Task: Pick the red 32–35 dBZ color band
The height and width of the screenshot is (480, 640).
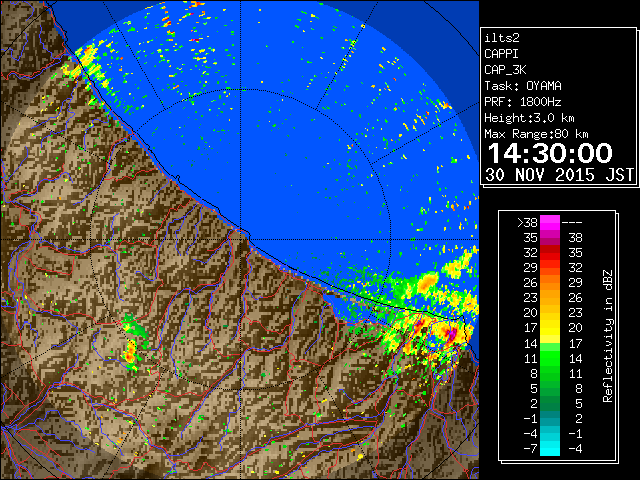Action: pos(550,253)
